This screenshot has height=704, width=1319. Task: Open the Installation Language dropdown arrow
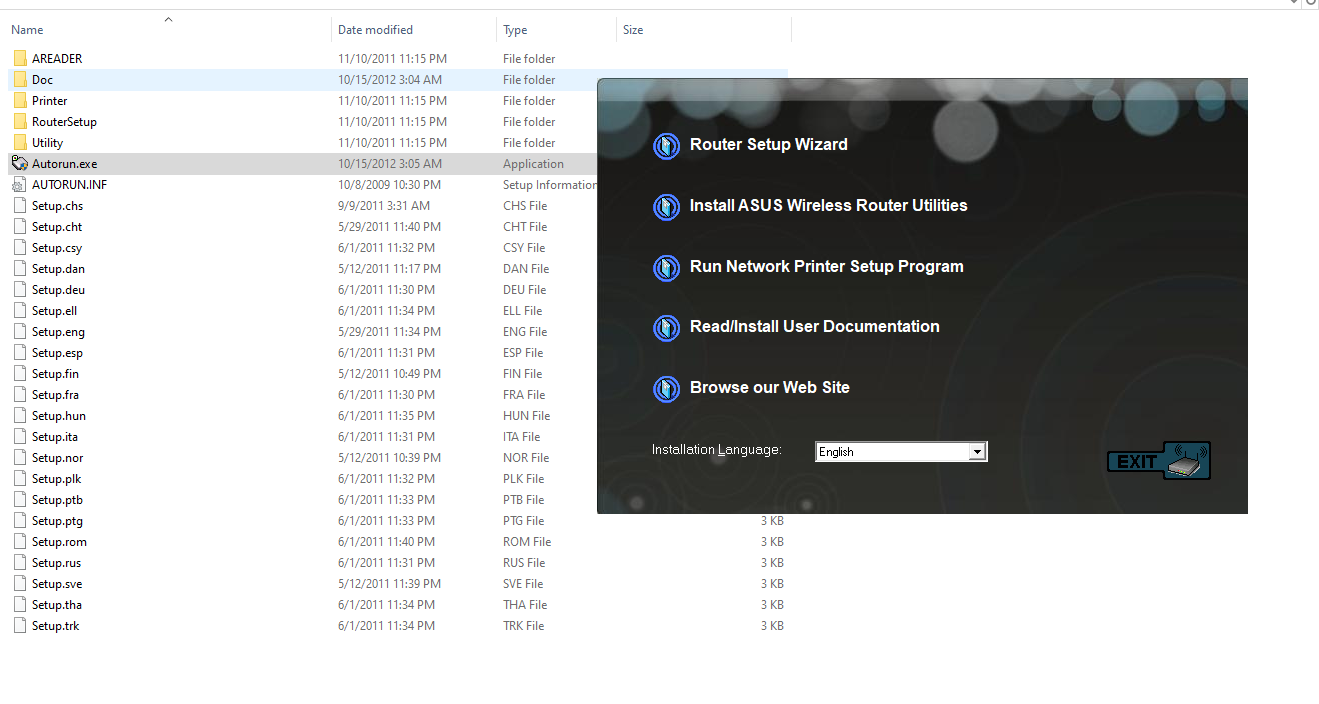977,452
